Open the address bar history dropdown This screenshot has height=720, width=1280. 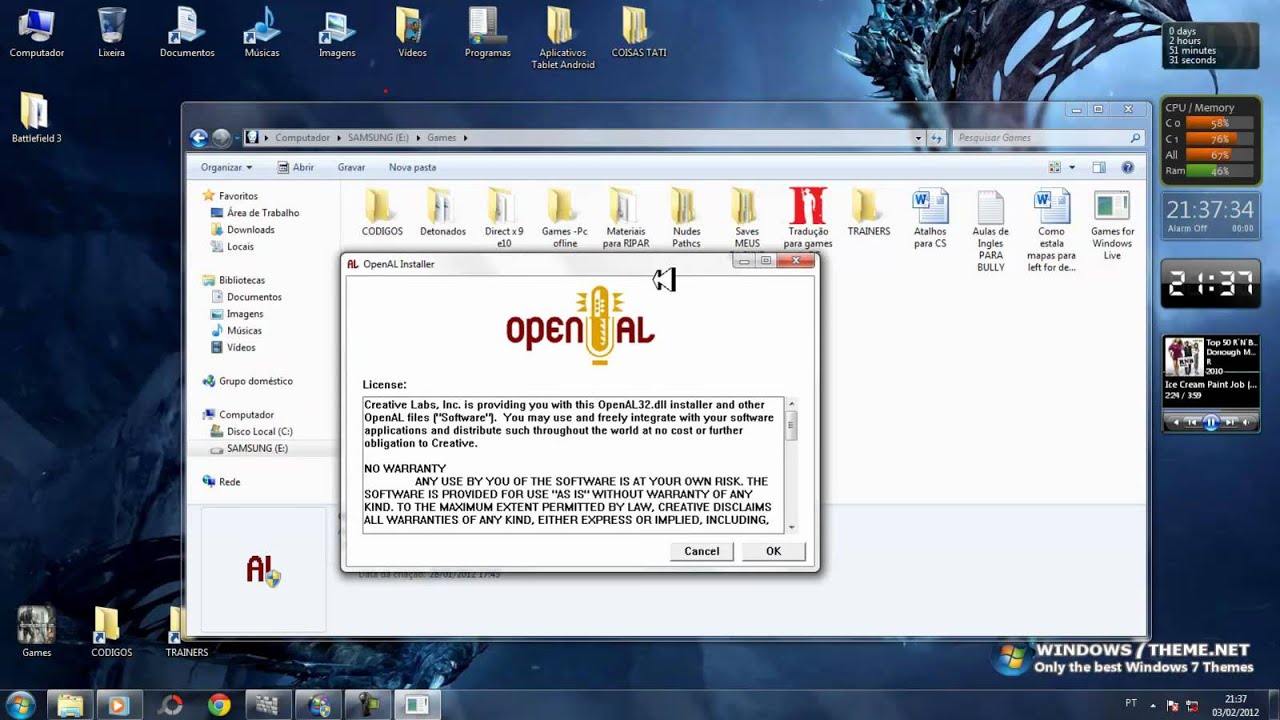click(x=918, y=138)
